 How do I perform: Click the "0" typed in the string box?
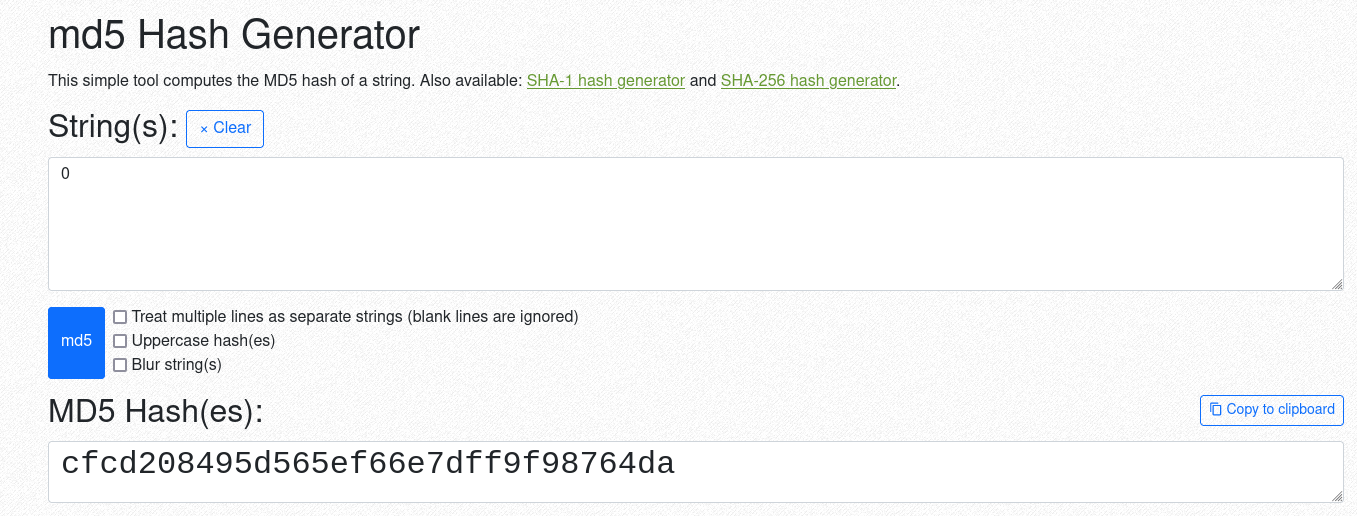pos(66,174)
